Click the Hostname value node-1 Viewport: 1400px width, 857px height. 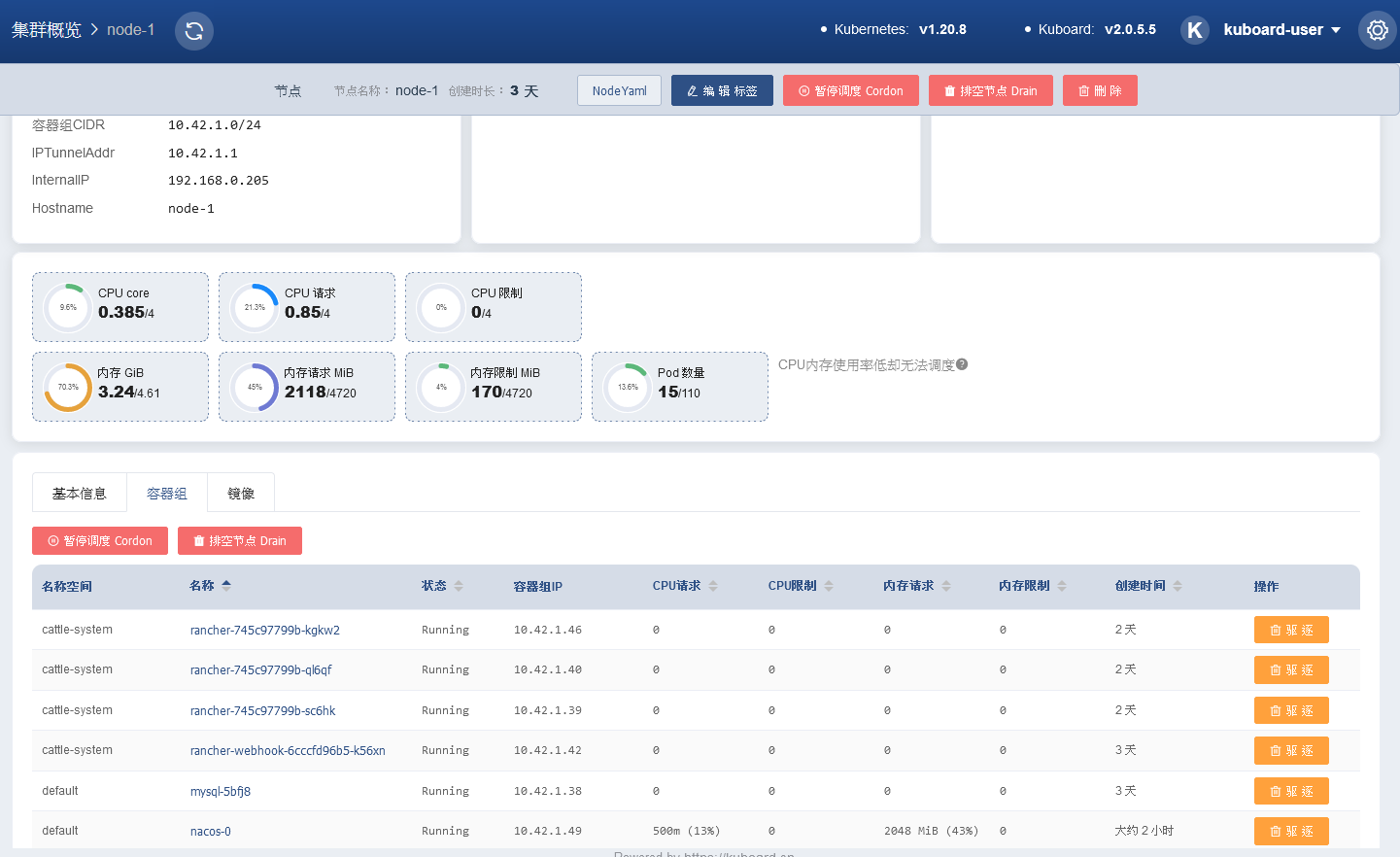(191, 209)
